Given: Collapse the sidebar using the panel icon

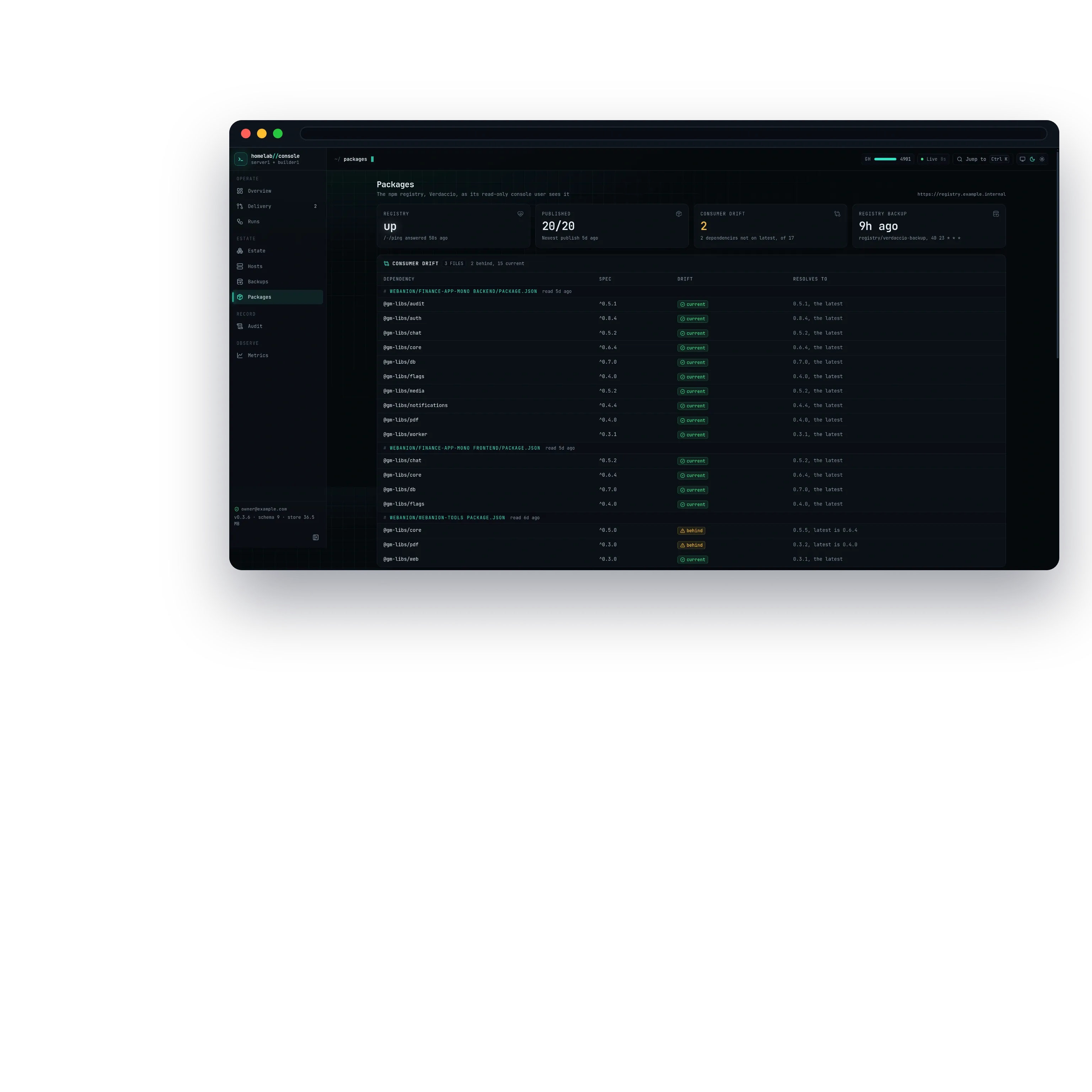Looking at the screenshot, I should coord(316,537).
